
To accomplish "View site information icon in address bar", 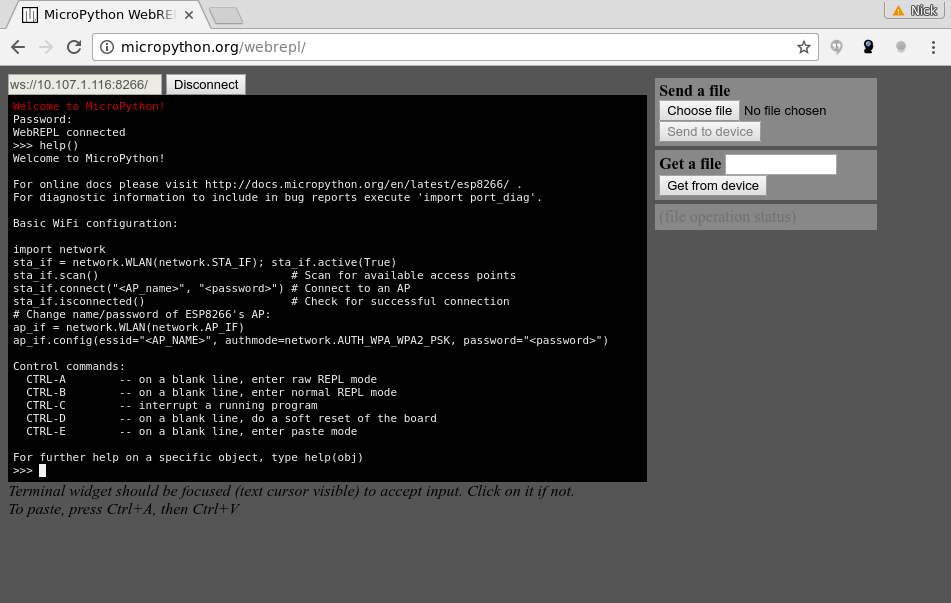I will point(107,47).
